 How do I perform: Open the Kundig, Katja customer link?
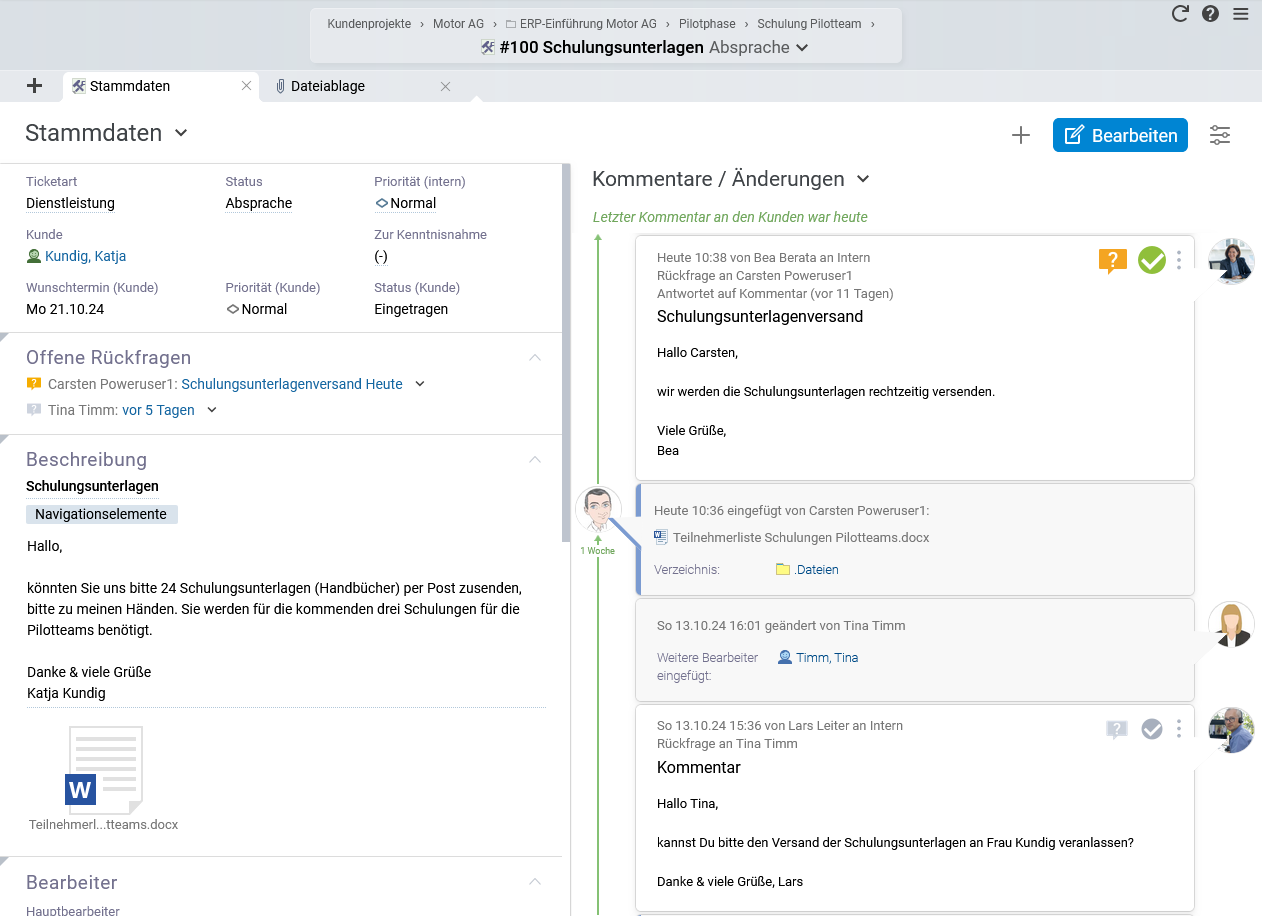(x=85, y=256)
